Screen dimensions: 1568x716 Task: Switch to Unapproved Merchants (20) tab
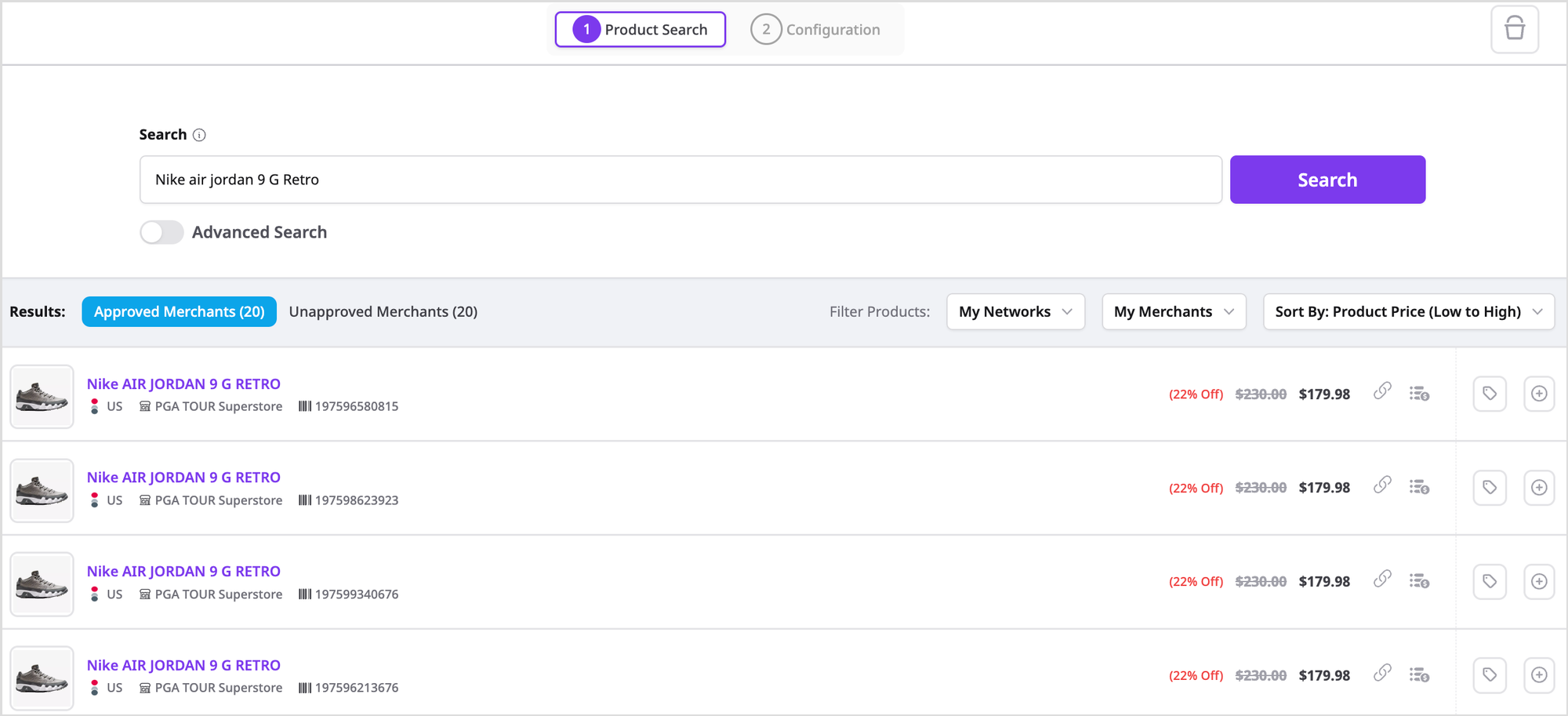383,311
